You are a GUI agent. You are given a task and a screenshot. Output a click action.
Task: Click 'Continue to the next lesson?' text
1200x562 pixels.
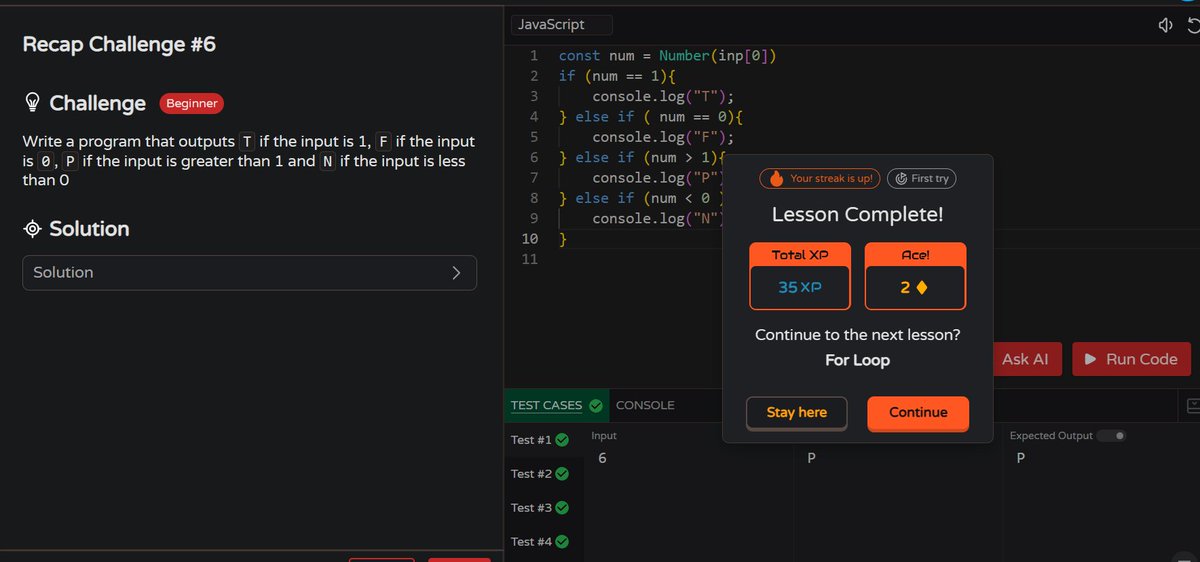(x=857, y=335)
